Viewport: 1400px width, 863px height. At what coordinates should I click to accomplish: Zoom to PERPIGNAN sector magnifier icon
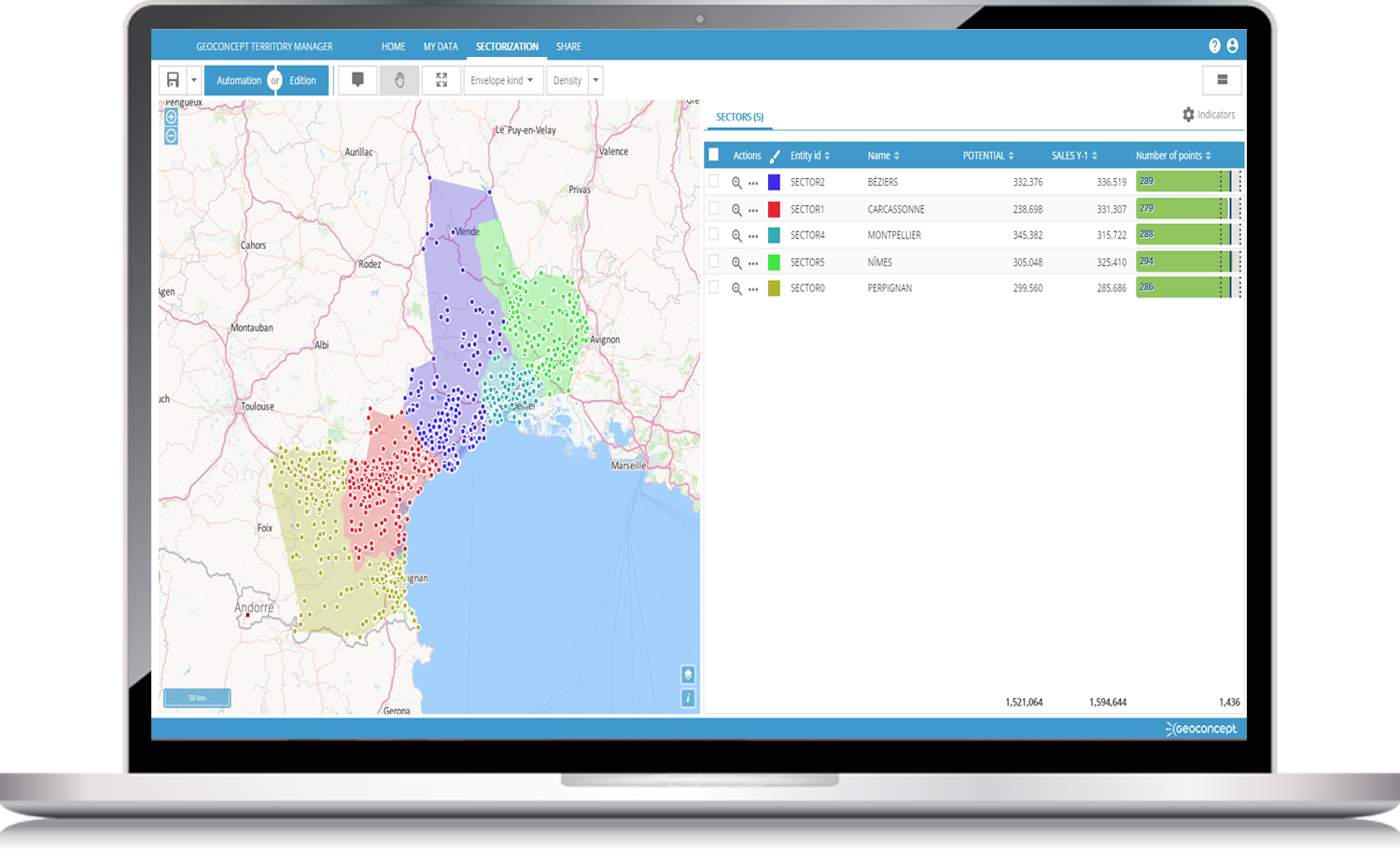736,289
